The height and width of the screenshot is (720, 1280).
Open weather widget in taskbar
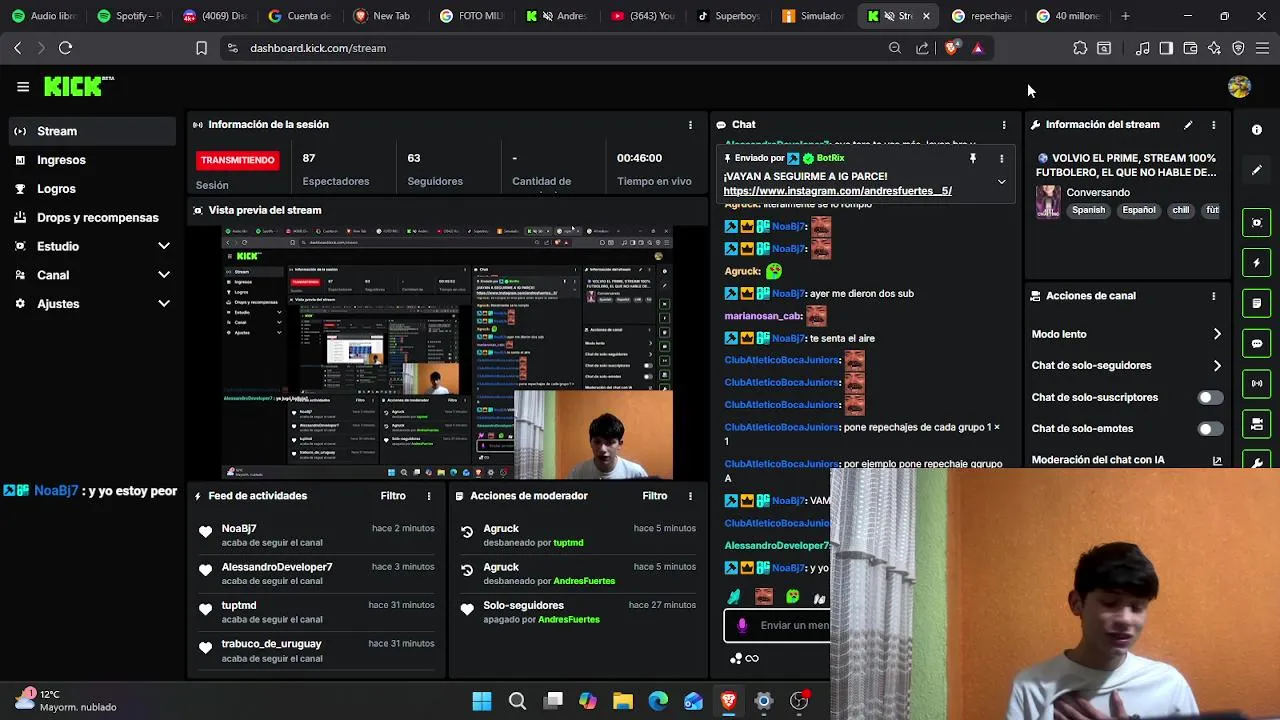pos(66,700)
